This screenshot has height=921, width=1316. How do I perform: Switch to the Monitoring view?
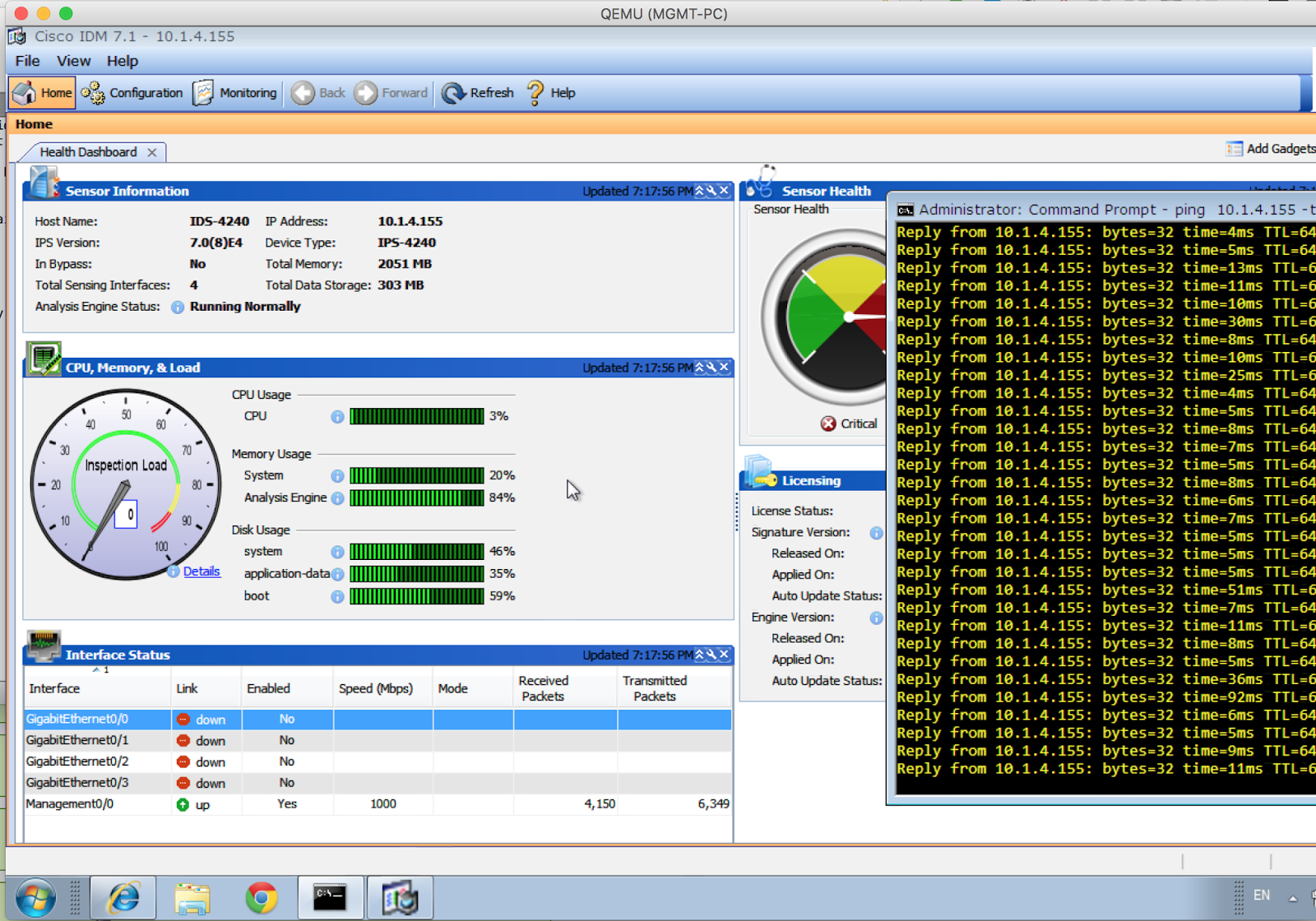(235, 92)
